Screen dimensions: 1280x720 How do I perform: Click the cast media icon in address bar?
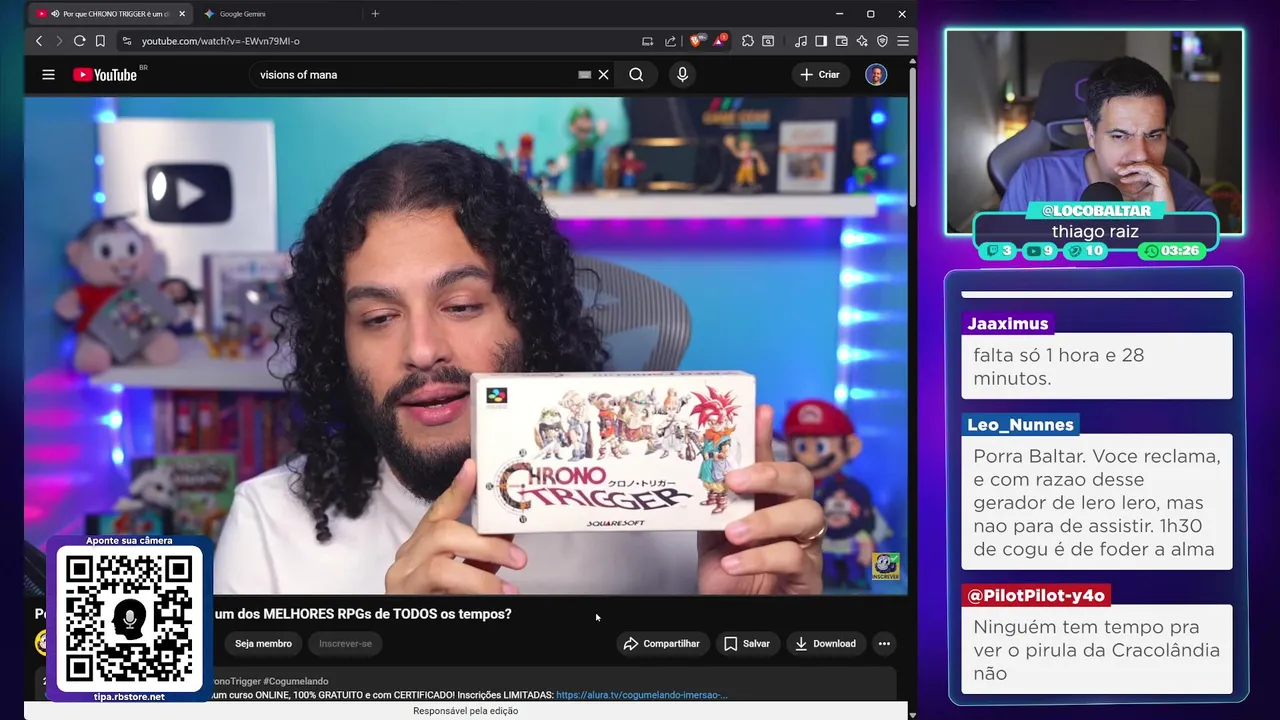point(648,41)
